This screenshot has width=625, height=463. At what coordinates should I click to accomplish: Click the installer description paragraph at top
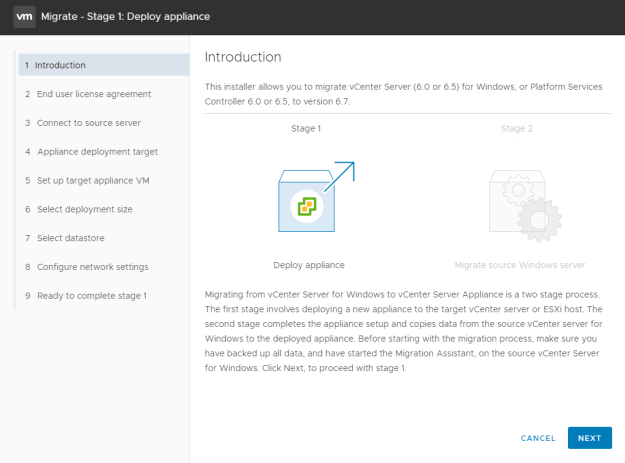[x=403, y=94]
